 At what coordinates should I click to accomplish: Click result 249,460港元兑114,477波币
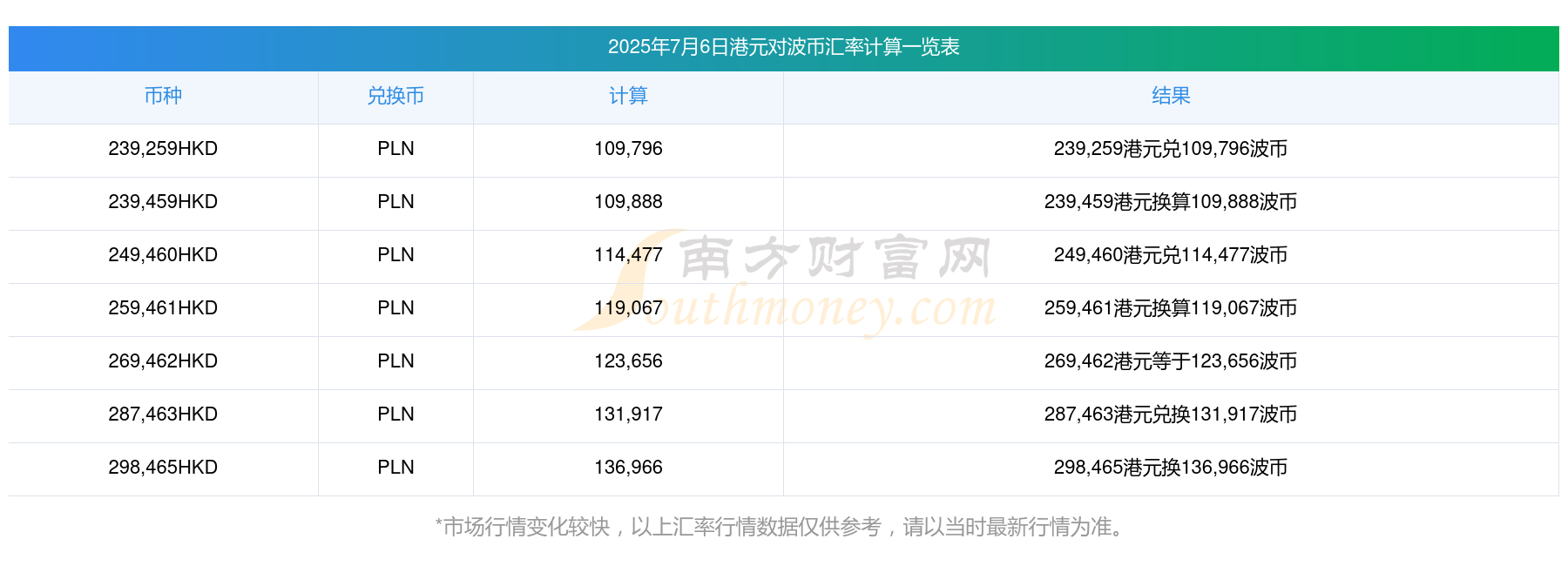tap(1171, 255)
